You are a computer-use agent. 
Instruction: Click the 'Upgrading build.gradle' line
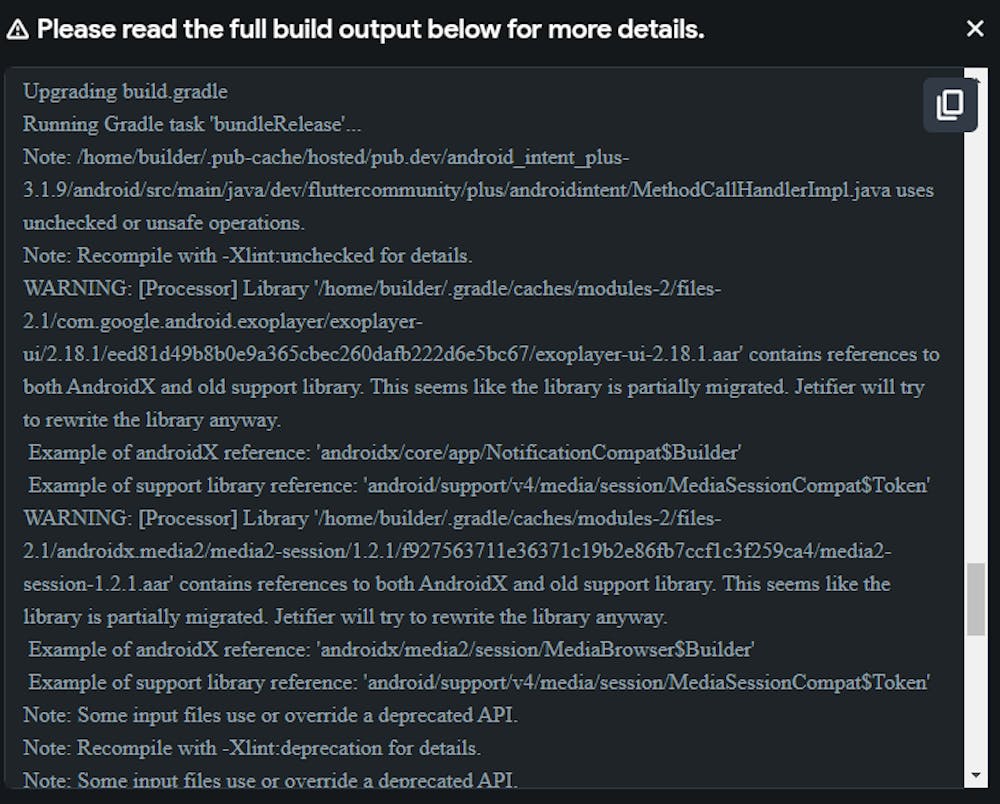coord(126,92)
